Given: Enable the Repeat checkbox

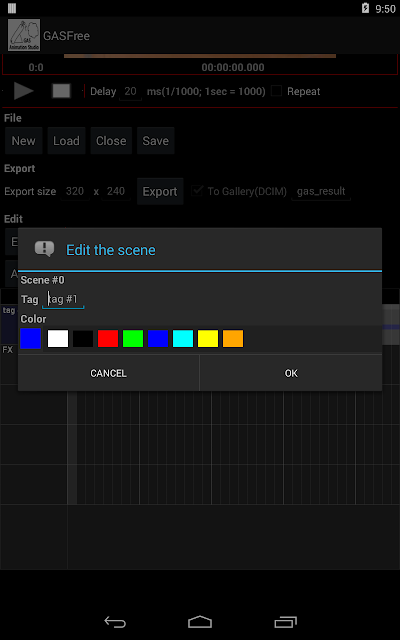Looking at the screenshot, I should click(x=277, y=91).
